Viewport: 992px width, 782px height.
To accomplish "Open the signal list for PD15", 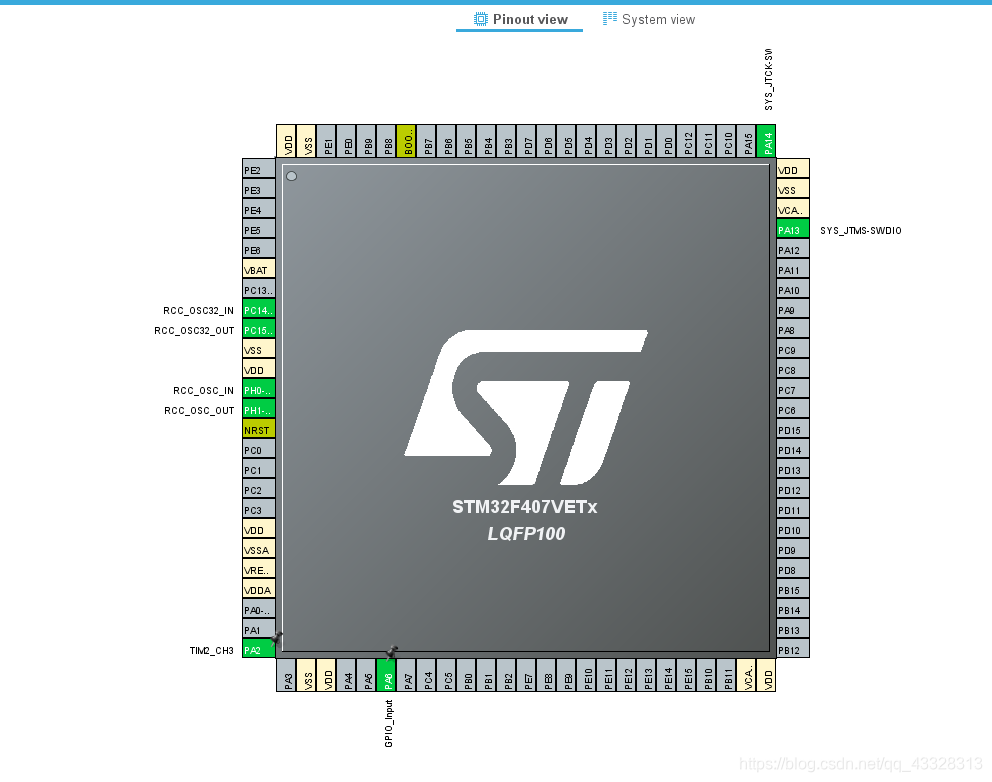I will (791, 430).
